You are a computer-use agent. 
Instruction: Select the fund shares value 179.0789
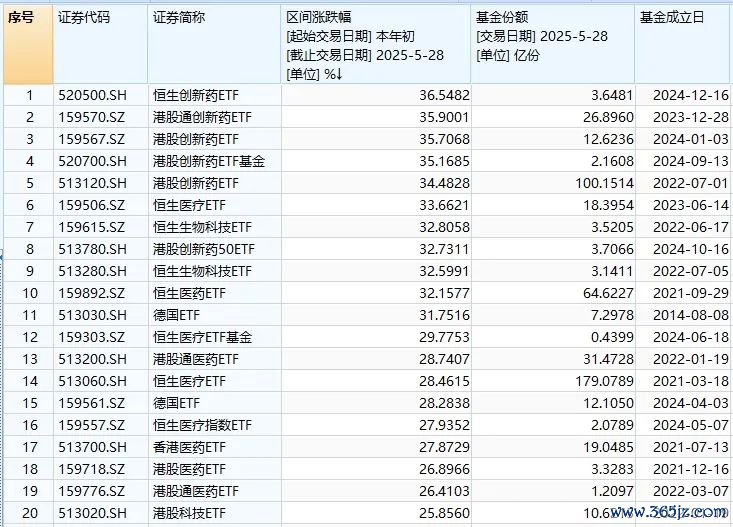604,381
